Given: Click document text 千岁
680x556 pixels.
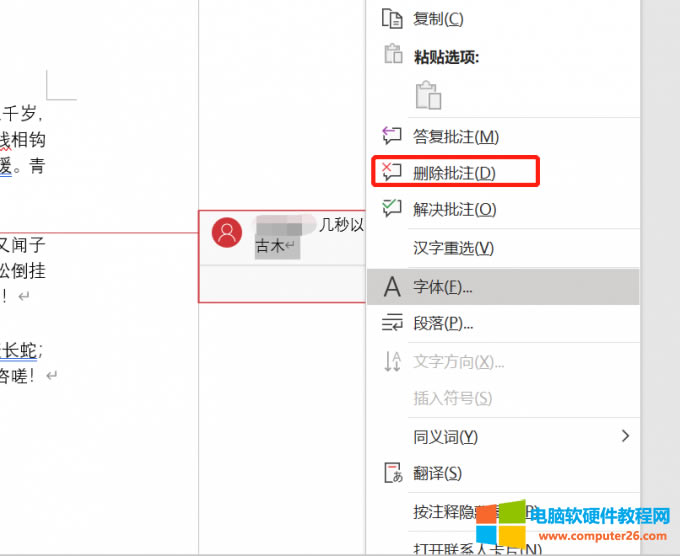Looking at the screenshot, I should (20, 113).
